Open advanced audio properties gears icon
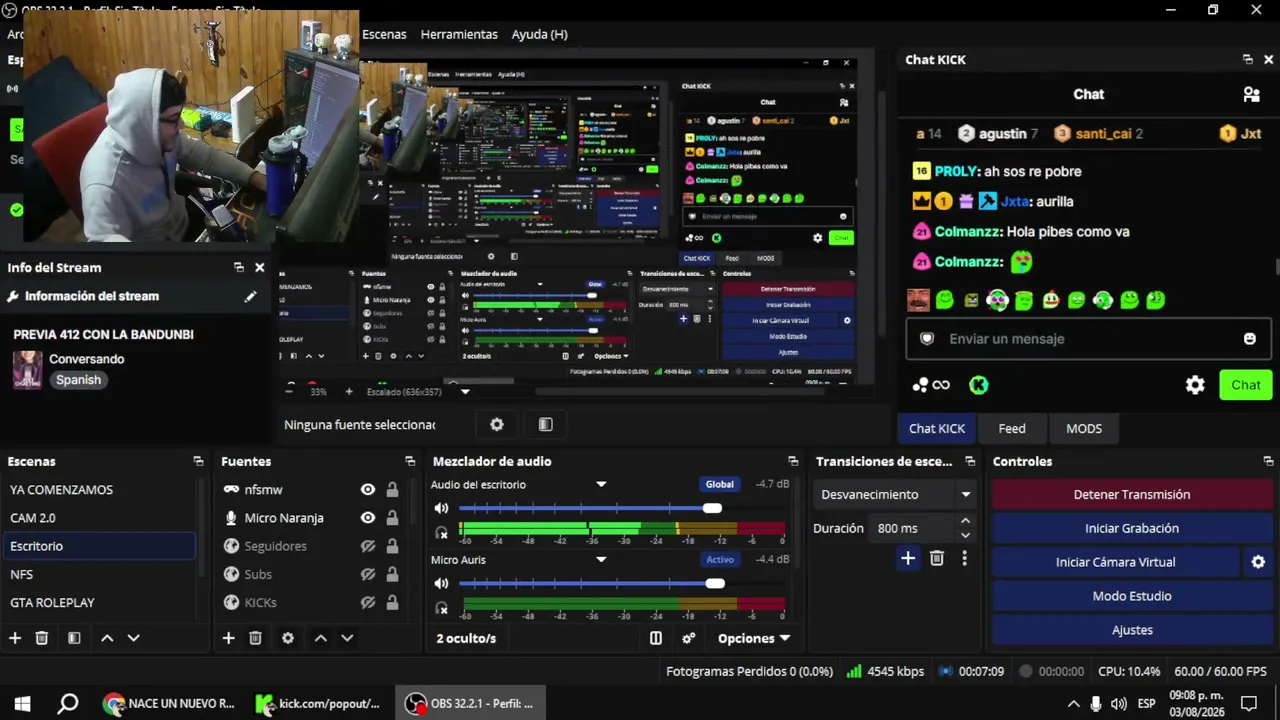The width and height of the screenshot is (1280, 720). pyautogui.click(x=689, y=638)
